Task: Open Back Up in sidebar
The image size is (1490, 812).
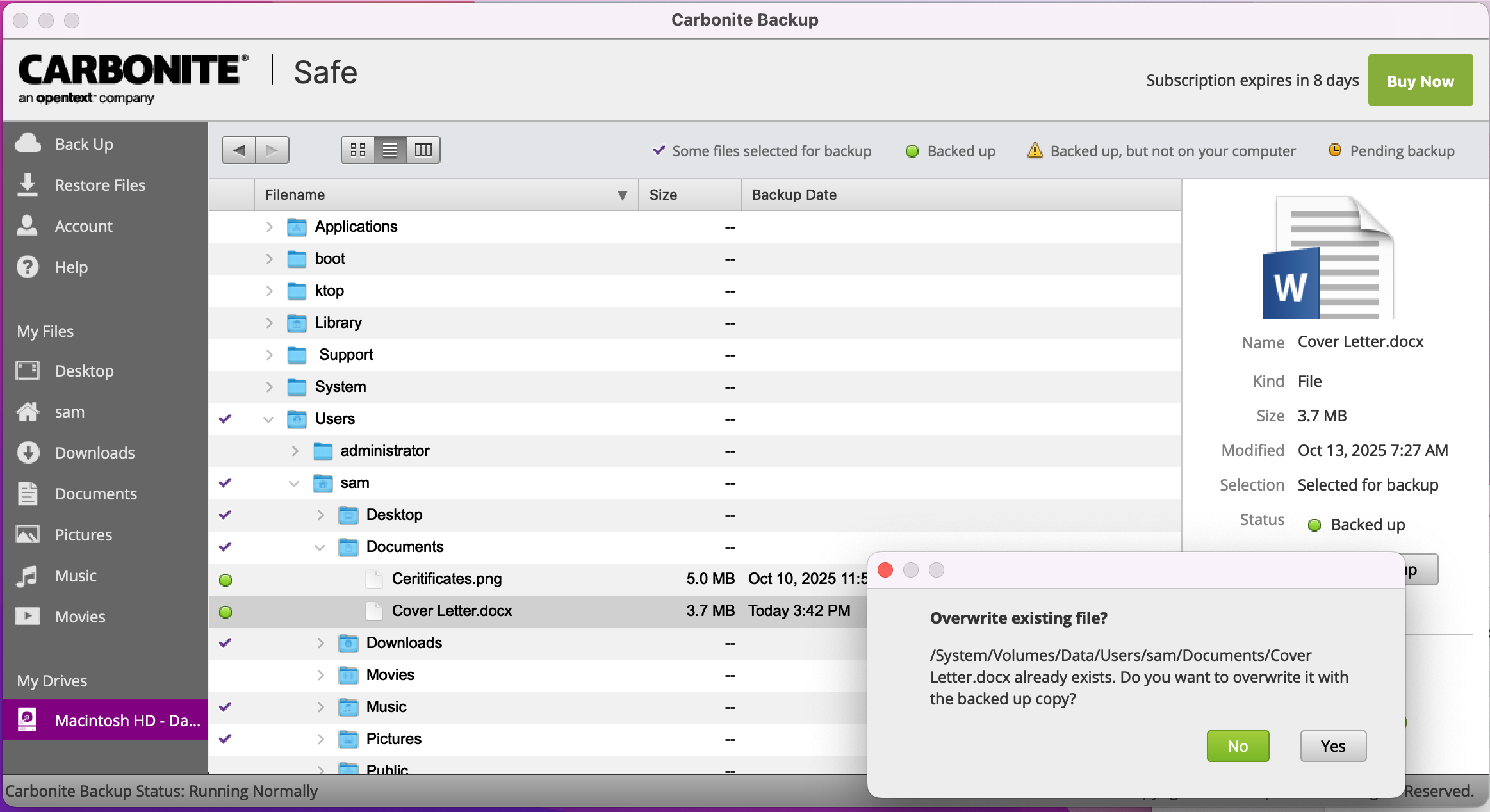Action: click(83, 144)
